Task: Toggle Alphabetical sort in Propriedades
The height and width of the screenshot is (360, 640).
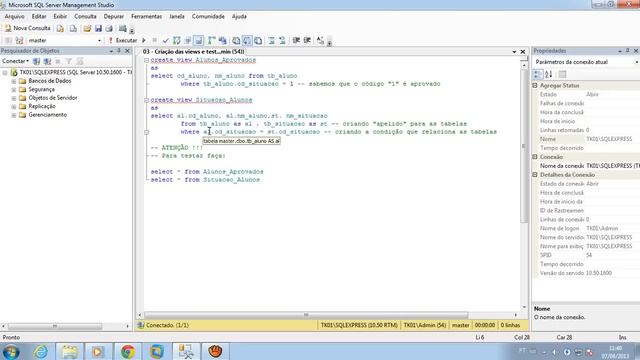Action: coord(549,74)
